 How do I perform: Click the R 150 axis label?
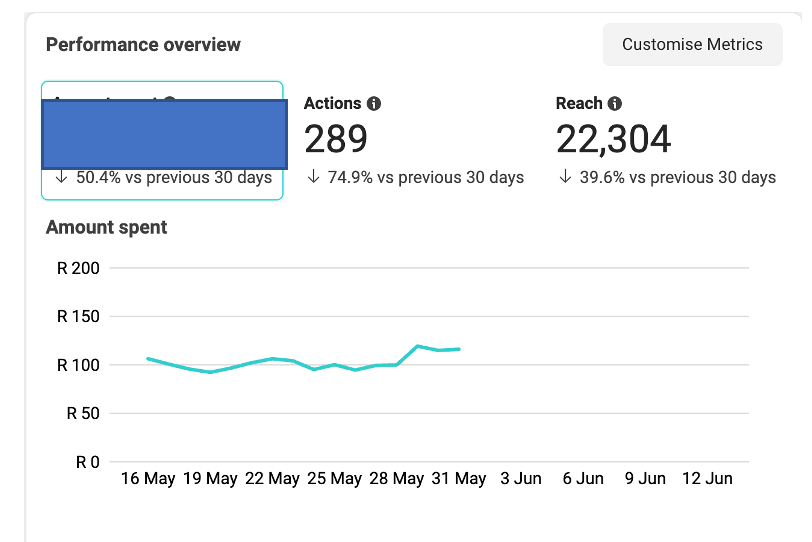pos(78,316)
